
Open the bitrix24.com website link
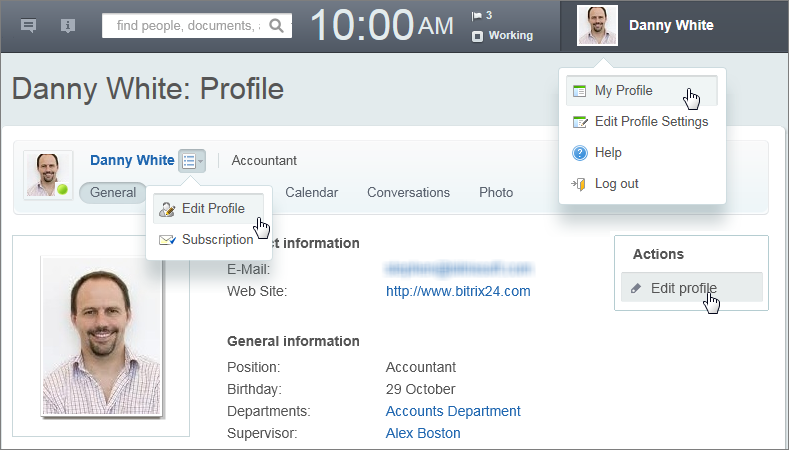458,291
